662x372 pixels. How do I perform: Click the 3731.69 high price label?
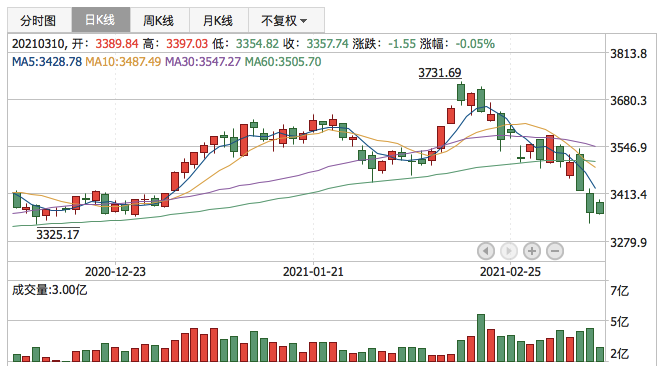(440, 73)
